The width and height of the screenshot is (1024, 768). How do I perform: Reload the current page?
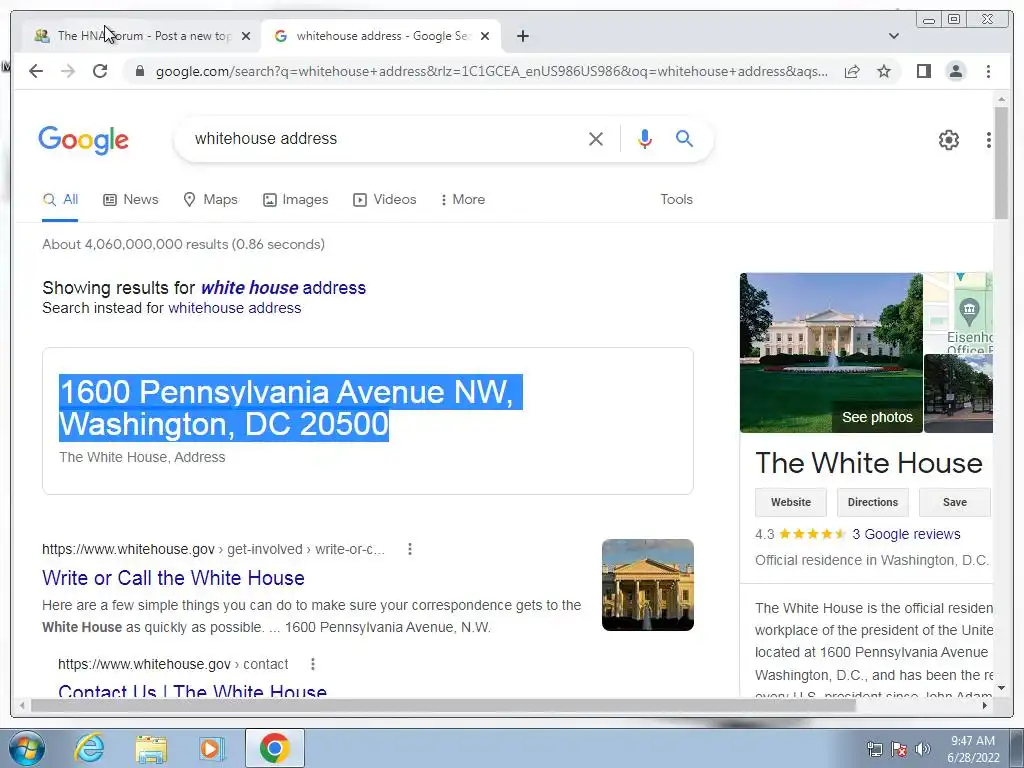100,71
